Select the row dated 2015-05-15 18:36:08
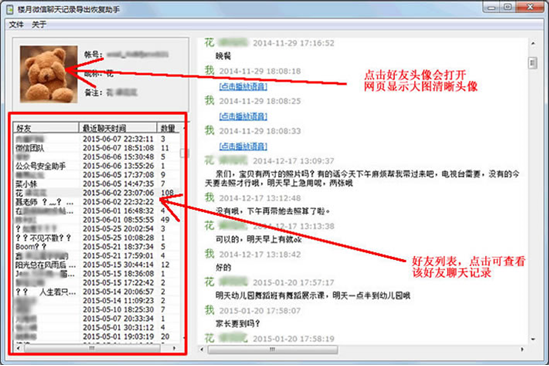This screenshot has width=549, height=366. (97, 274)
